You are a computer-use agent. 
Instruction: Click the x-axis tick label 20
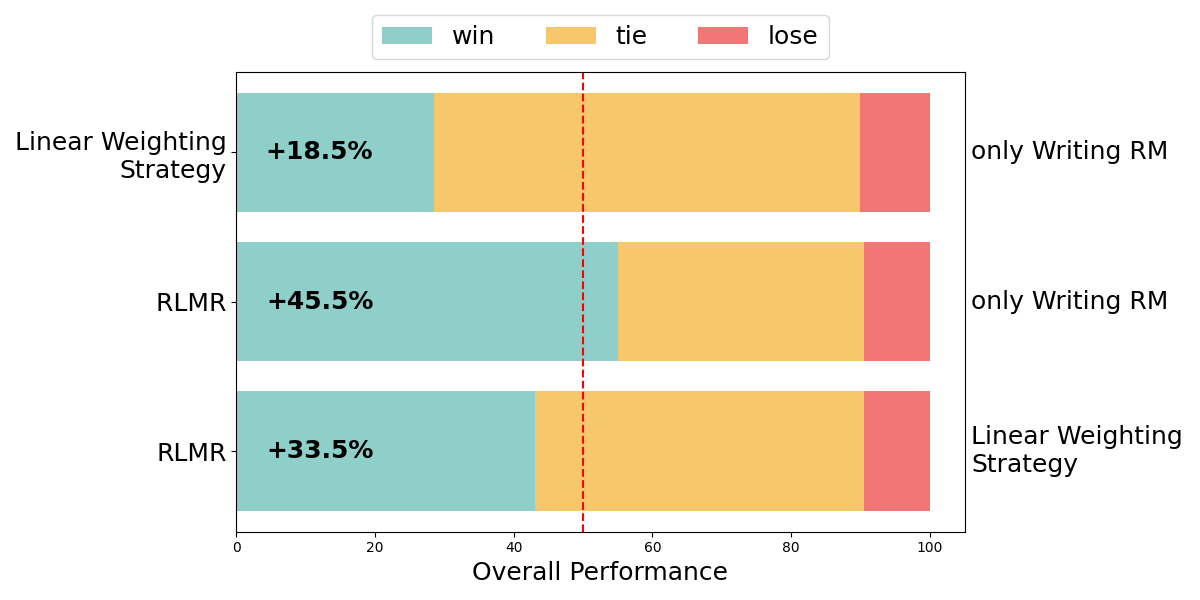tap(375, 547)
